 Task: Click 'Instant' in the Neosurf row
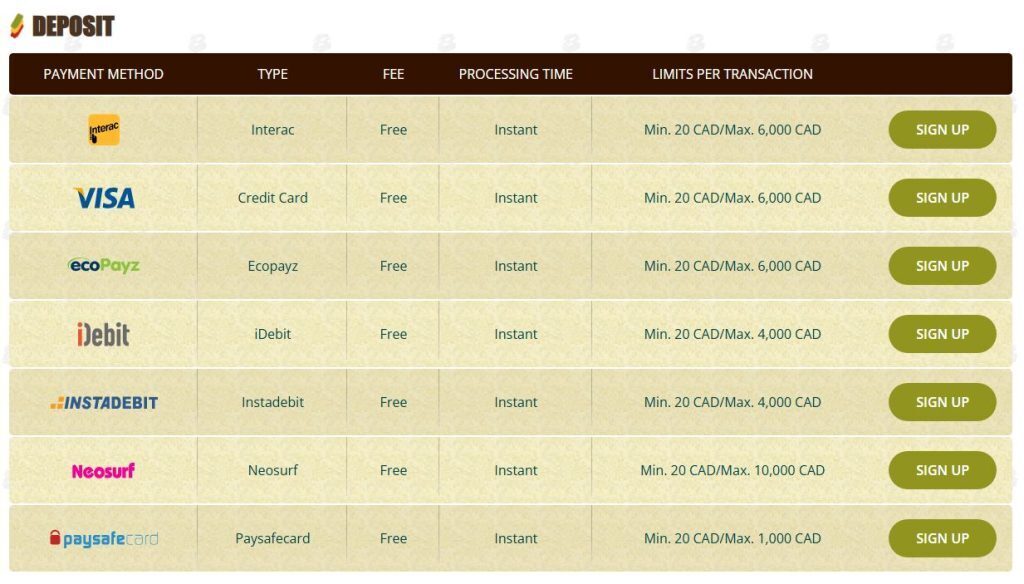tap(515, 470)
